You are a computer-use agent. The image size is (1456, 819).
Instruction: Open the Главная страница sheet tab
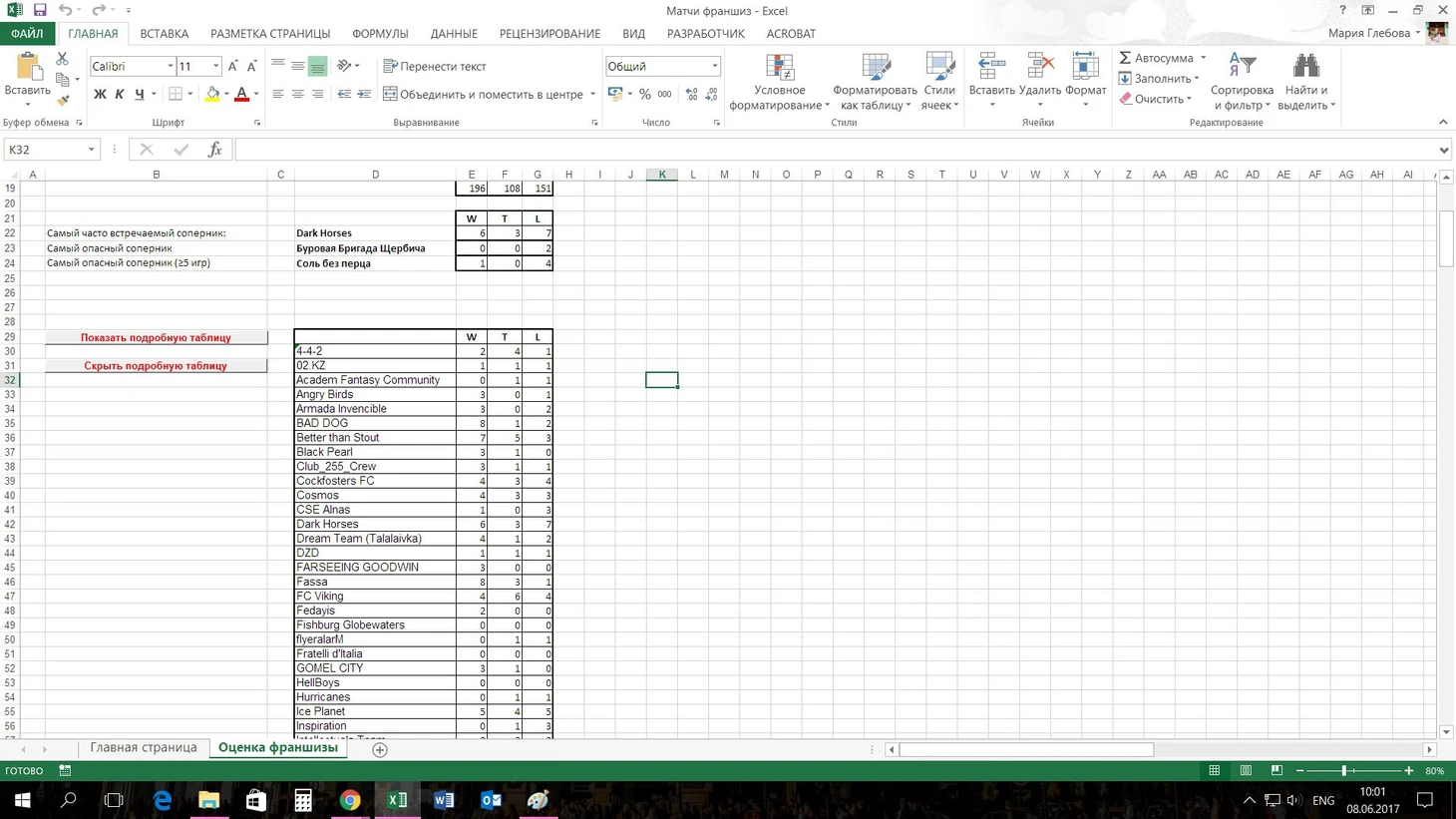[144, 747]
